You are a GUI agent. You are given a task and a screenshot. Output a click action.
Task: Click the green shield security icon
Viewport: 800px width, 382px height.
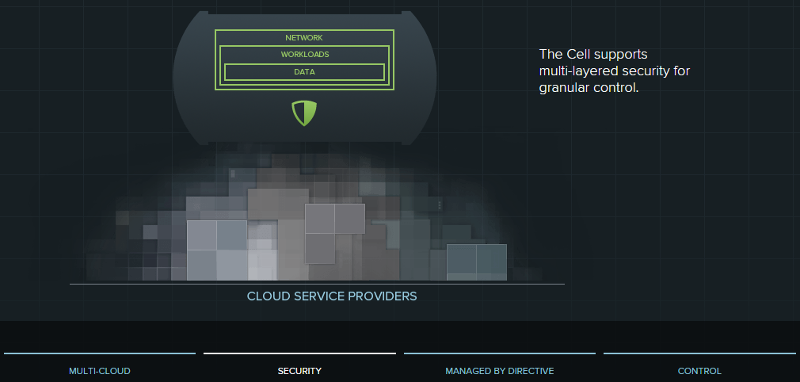tap(304, 113)
